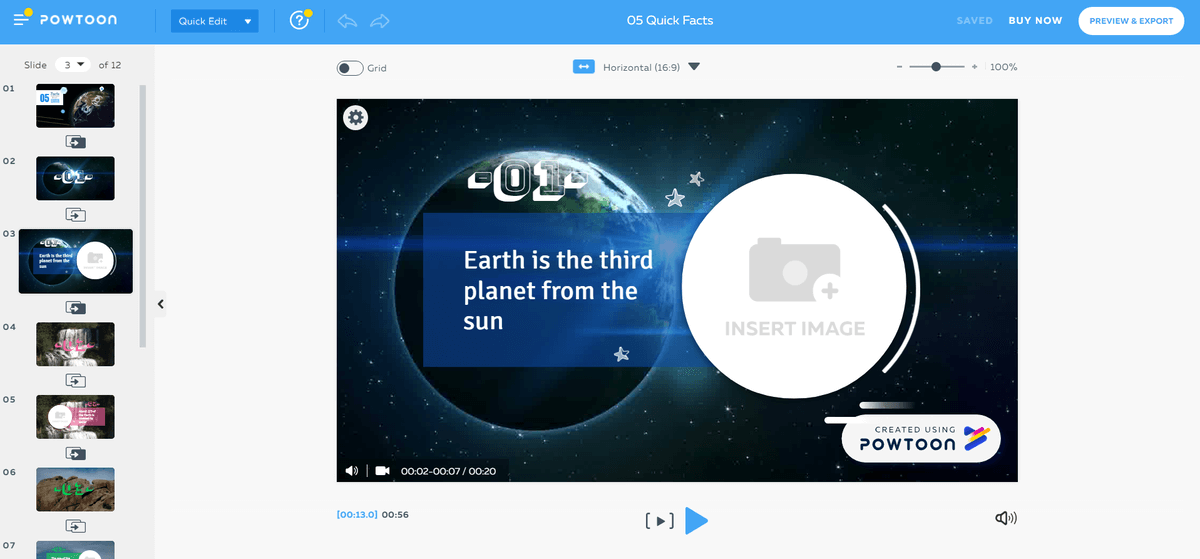Click the zoom slider handle
Viewport: 1200px width, 559px height.
[x=936, y=66]
